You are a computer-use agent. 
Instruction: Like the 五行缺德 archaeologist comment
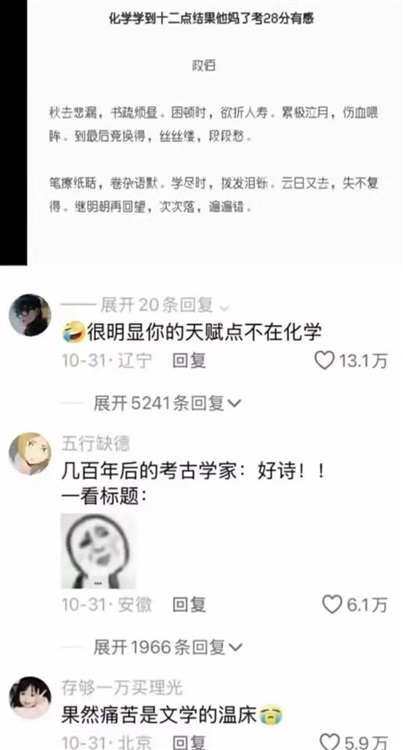coord(332,605)
